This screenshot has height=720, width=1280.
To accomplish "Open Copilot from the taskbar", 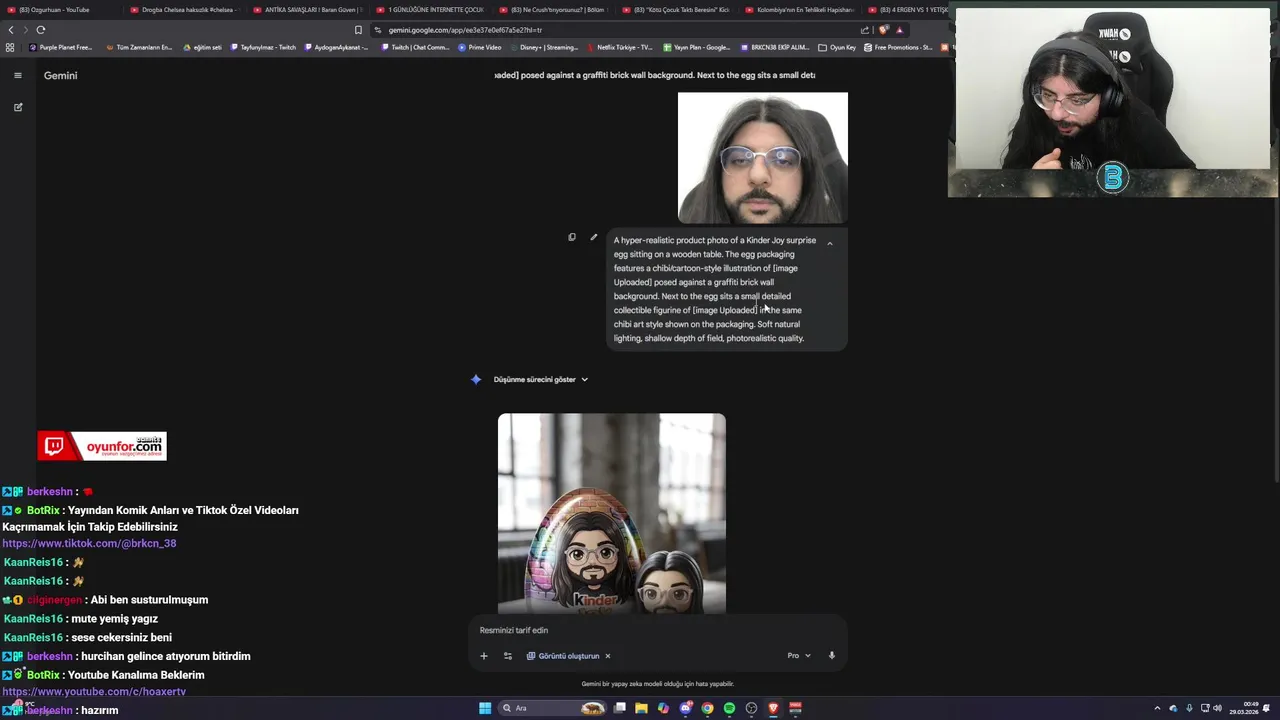I will point(663,708).
